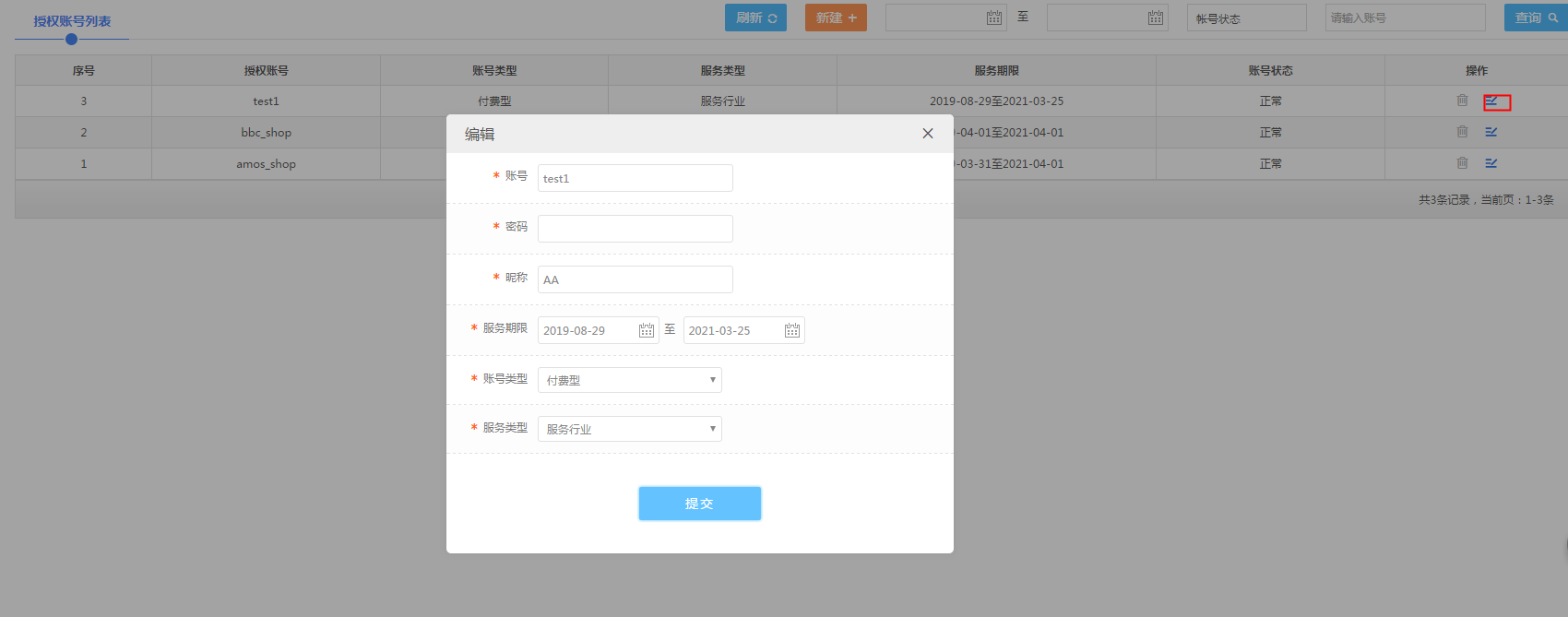Click the edit icon for test1 row
Screen dimensions: 1568x617
[x=1491, y=101]
